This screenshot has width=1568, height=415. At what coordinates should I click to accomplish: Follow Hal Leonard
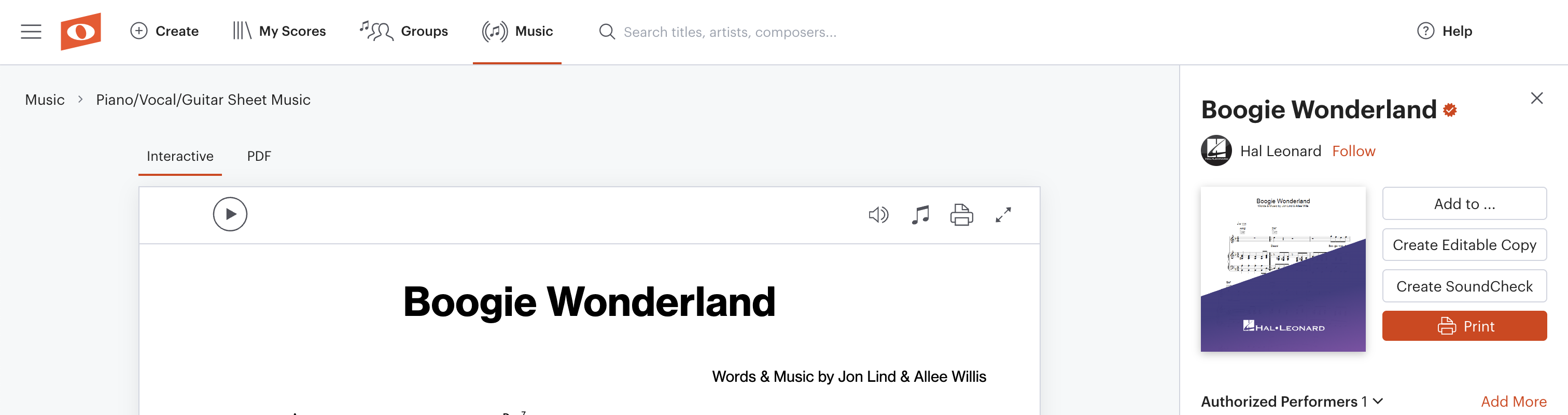point(1353,151)
